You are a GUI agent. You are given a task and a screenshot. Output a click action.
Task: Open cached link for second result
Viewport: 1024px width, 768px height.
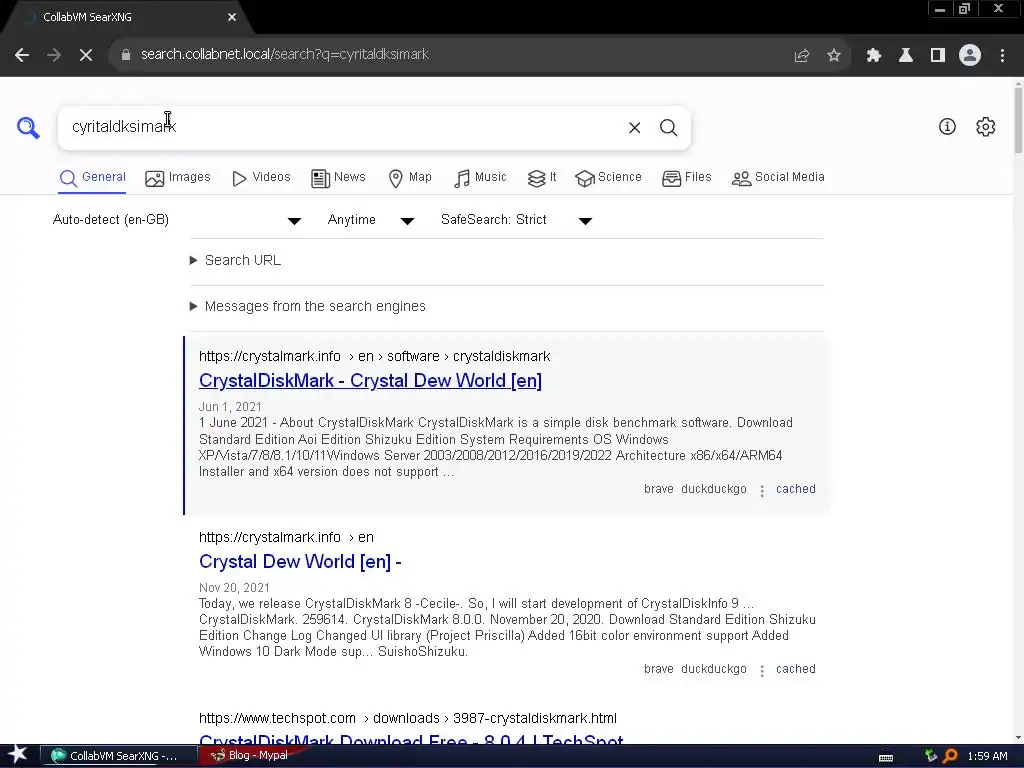pos(795,669)
